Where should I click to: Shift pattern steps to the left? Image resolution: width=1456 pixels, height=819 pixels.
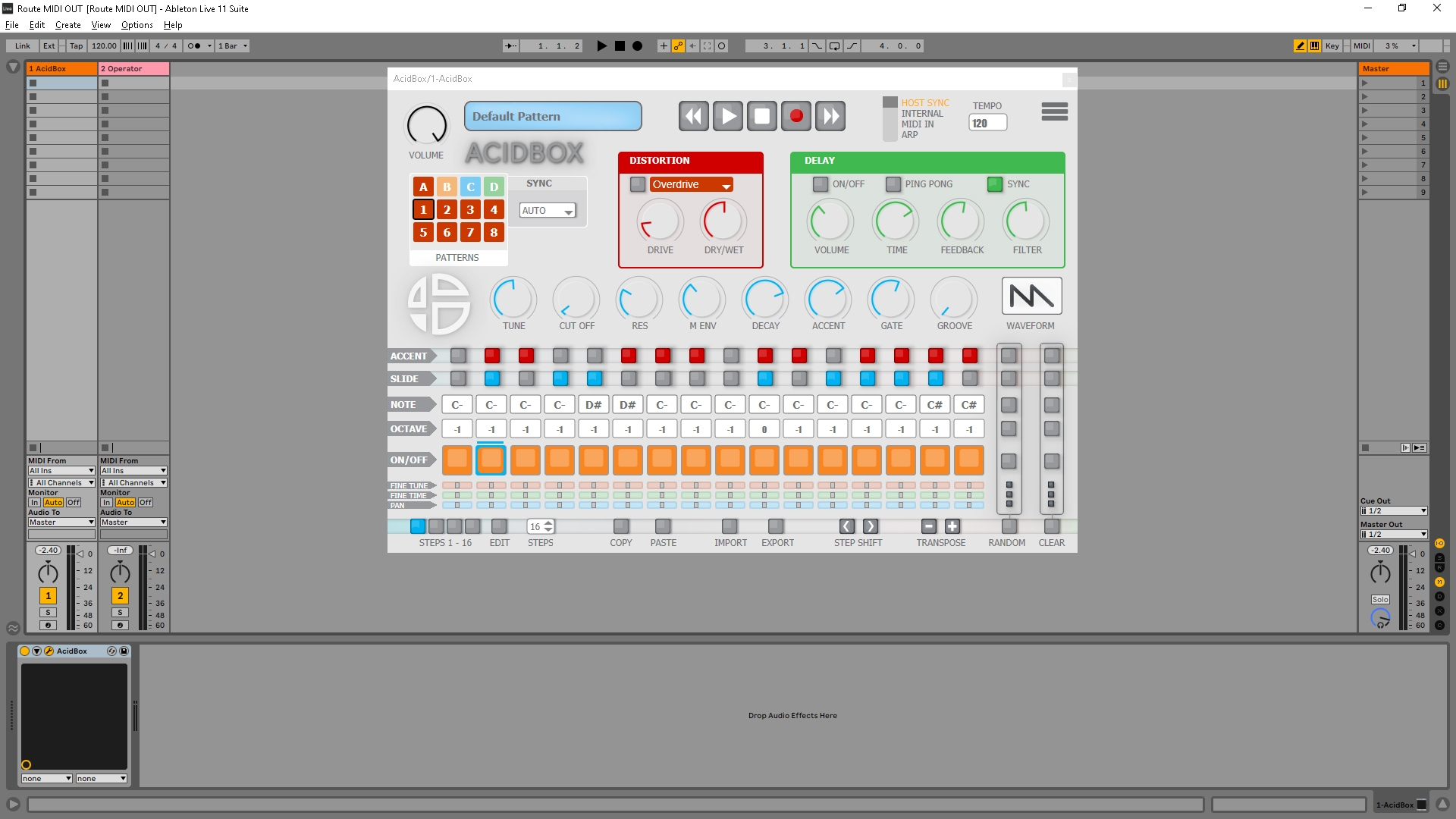[x=847, y=526]
